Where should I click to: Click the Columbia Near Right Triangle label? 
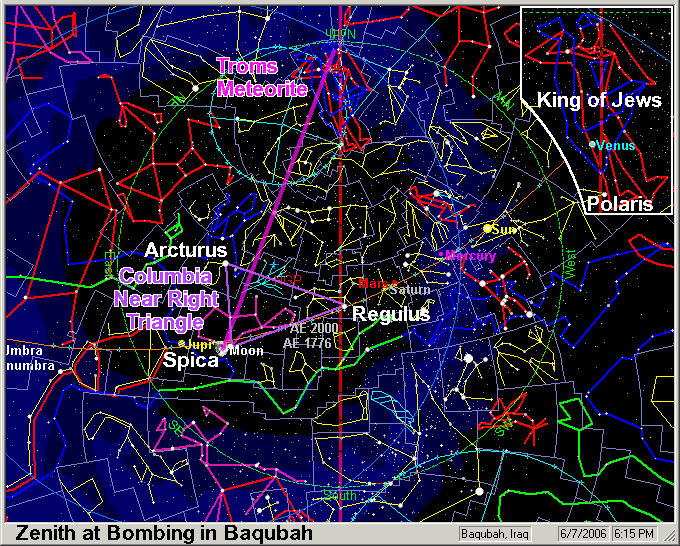tap(164, 297)
